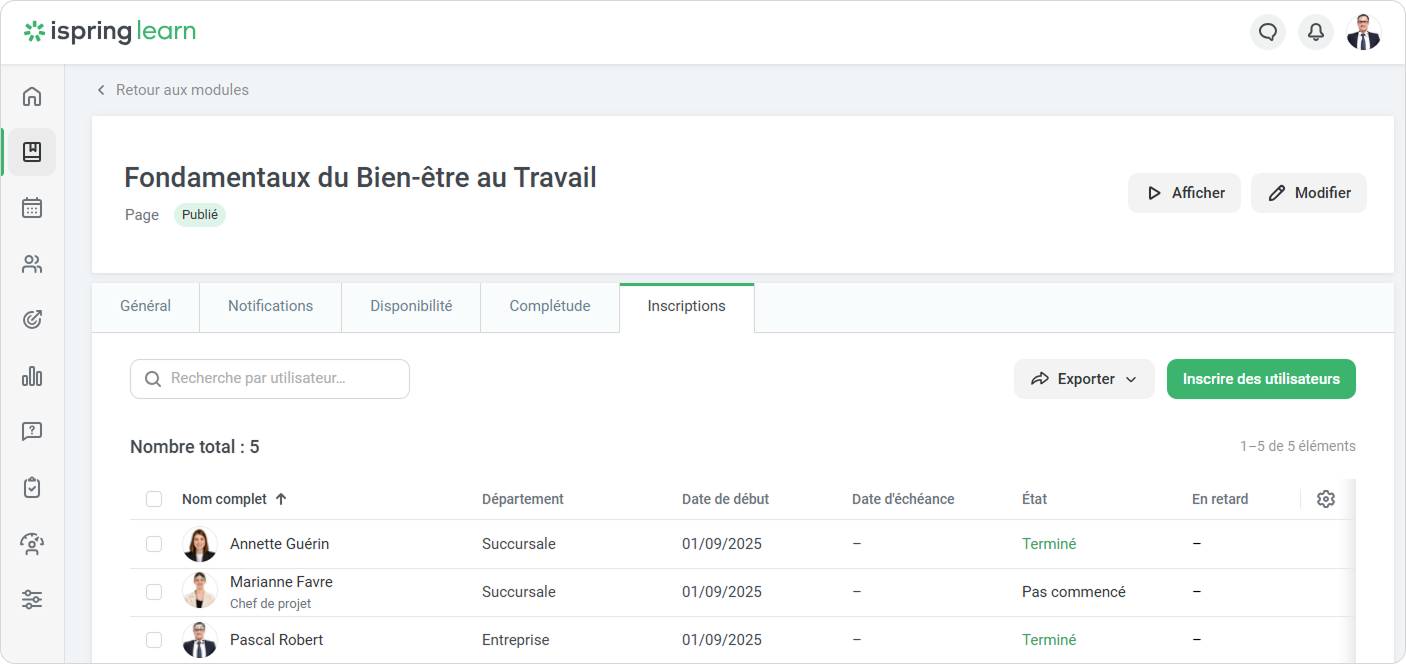Sort by the Nom complet column
The width and height of the screenshot is (1406, 664).
tap(225, 499)
